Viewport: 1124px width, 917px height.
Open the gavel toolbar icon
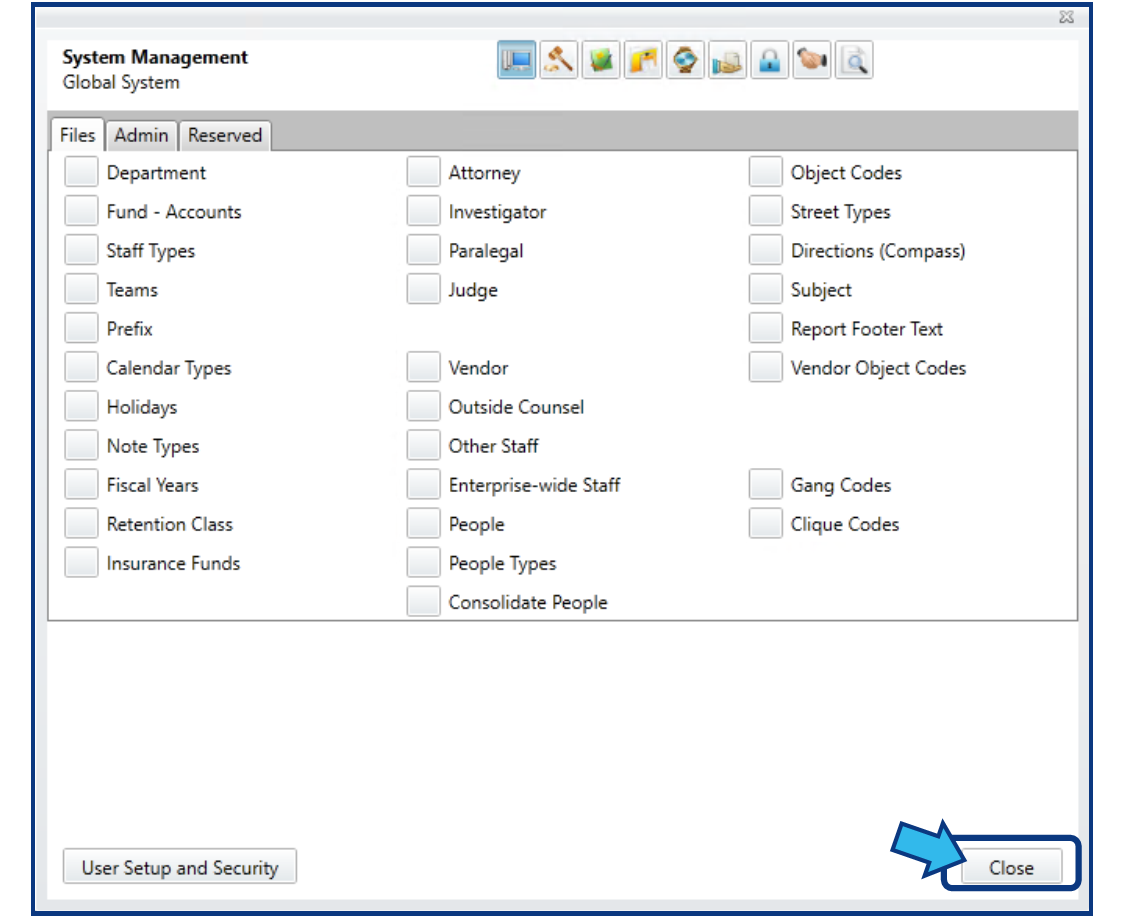click(558, 60)
